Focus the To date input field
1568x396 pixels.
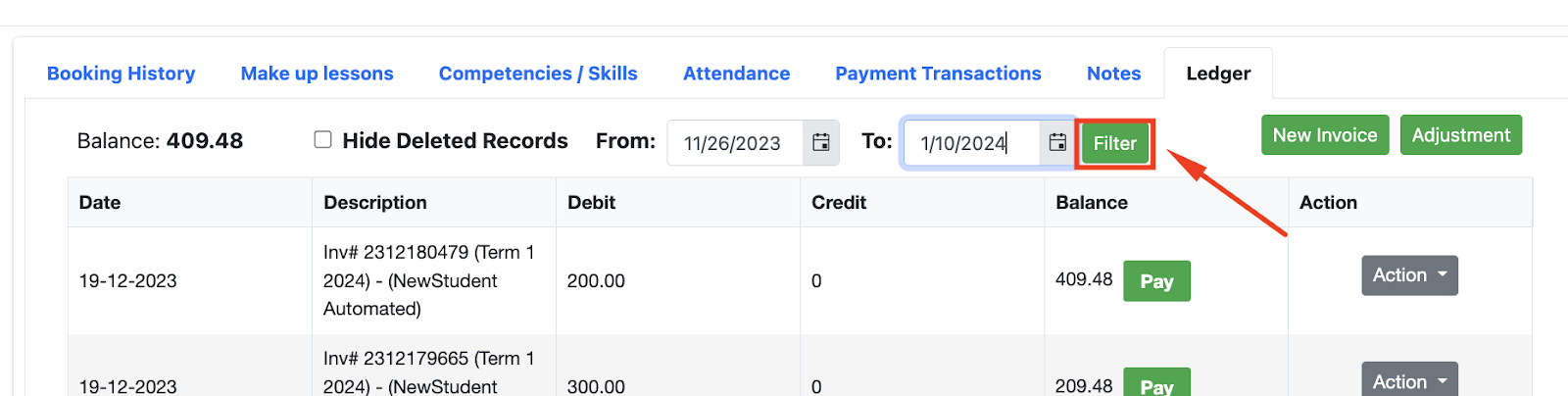(x=970, y=143)
